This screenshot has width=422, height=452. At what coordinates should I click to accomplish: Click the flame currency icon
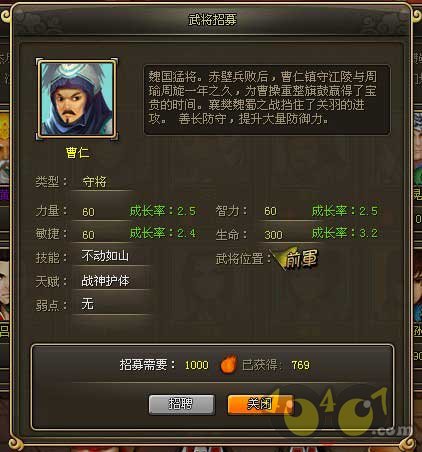click(229, 364)
